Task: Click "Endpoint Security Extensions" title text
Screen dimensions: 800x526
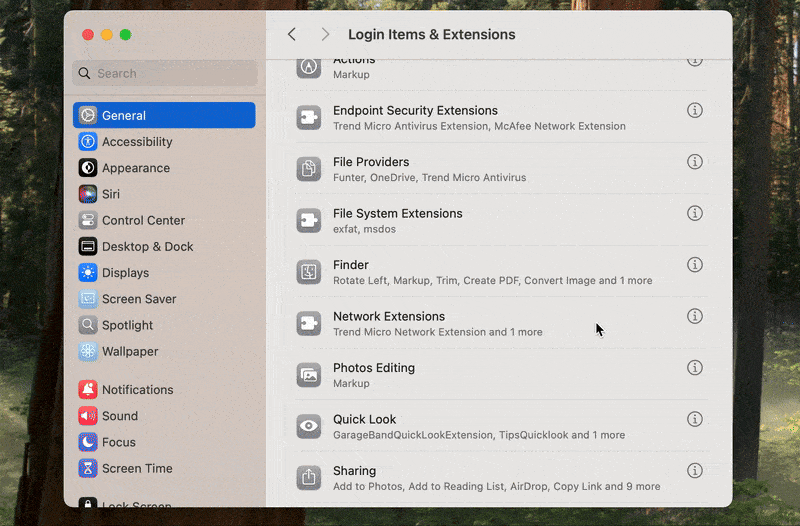Action: tap(415, 111)
